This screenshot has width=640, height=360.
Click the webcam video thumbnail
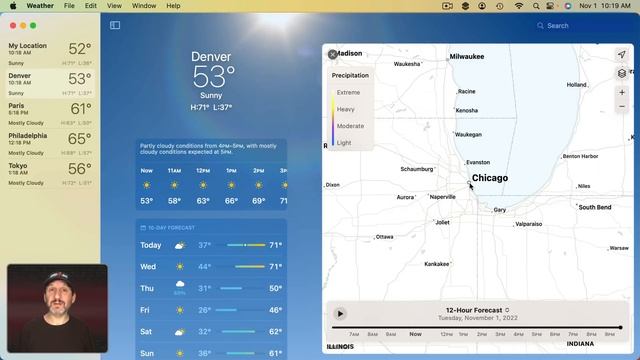tap(57, 309)
